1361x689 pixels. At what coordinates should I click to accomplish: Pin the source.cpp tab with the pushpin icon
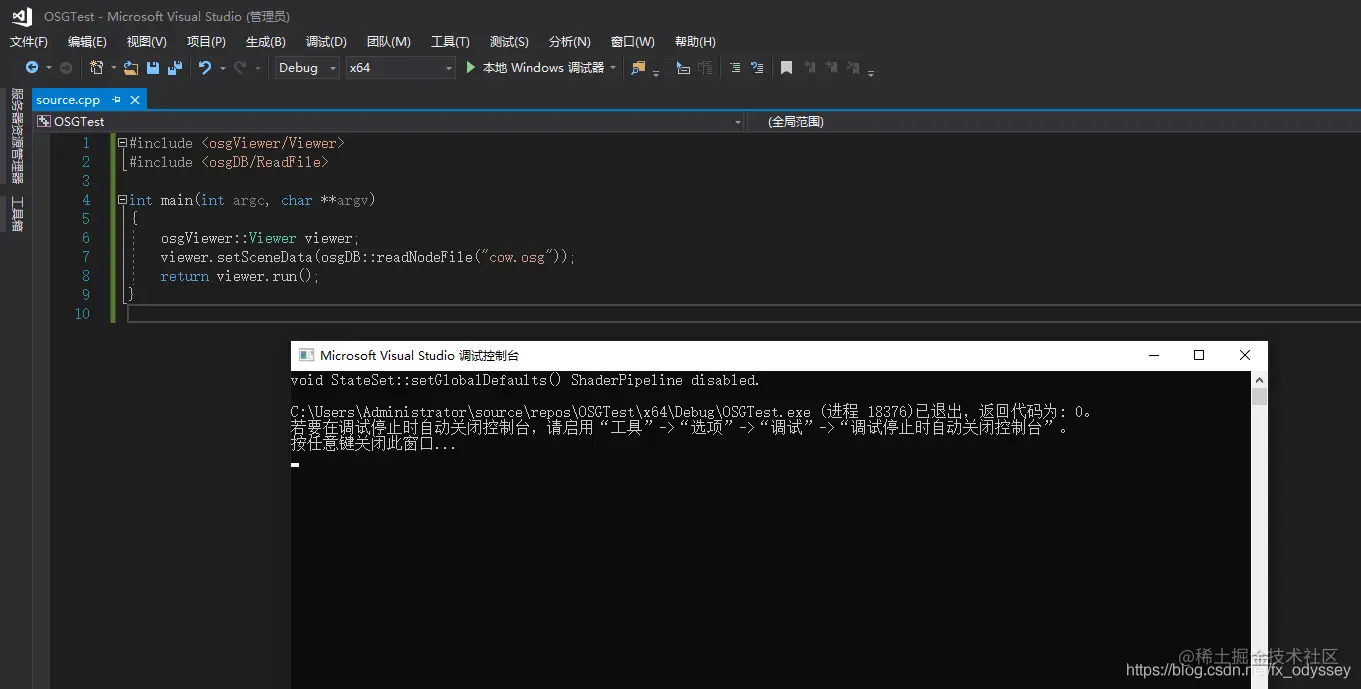(x=116, y=99)
